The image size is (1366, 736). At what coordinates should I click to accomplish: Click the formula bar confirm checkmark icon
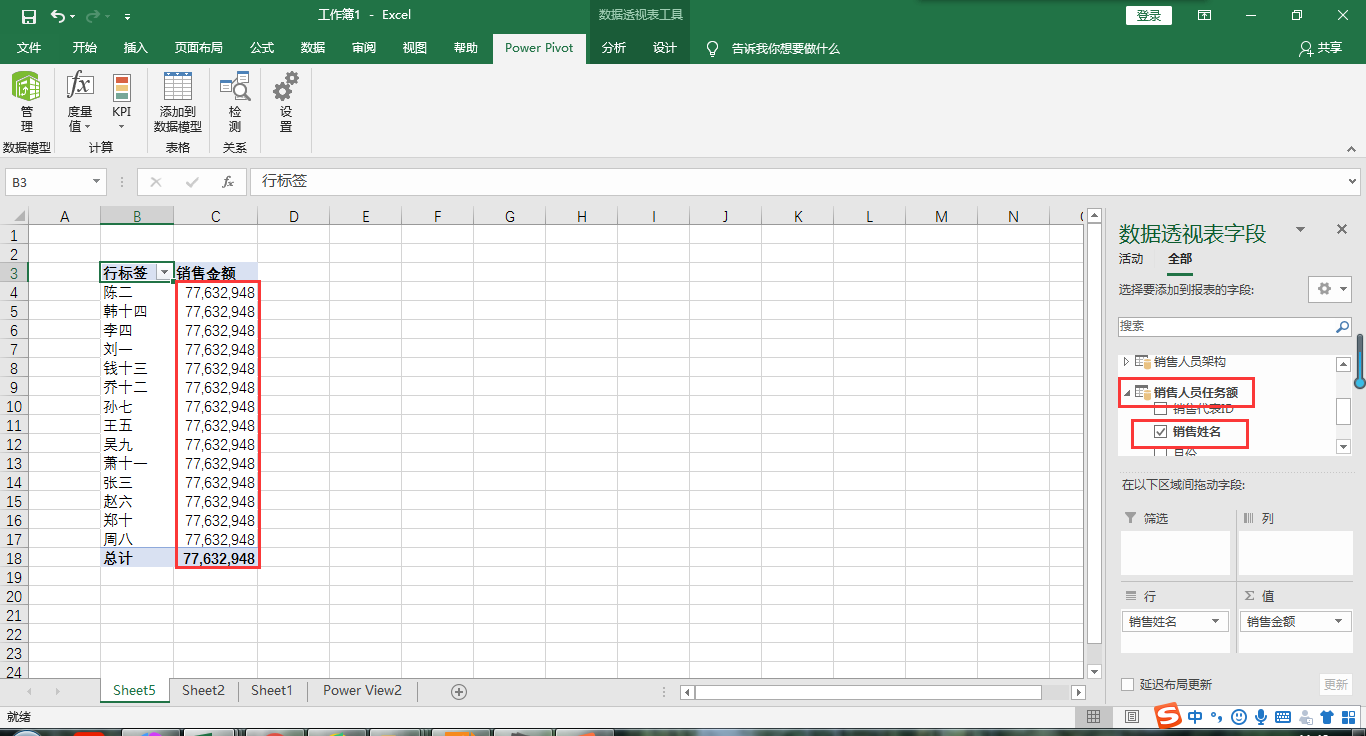pyautogui.click(x=192, y=181)
